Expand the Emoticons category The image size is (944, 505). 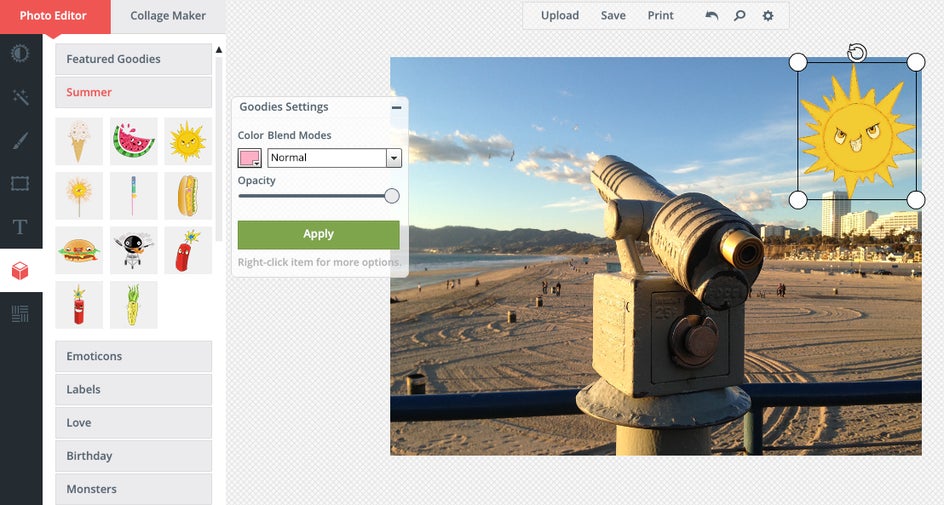coord(134,356)
